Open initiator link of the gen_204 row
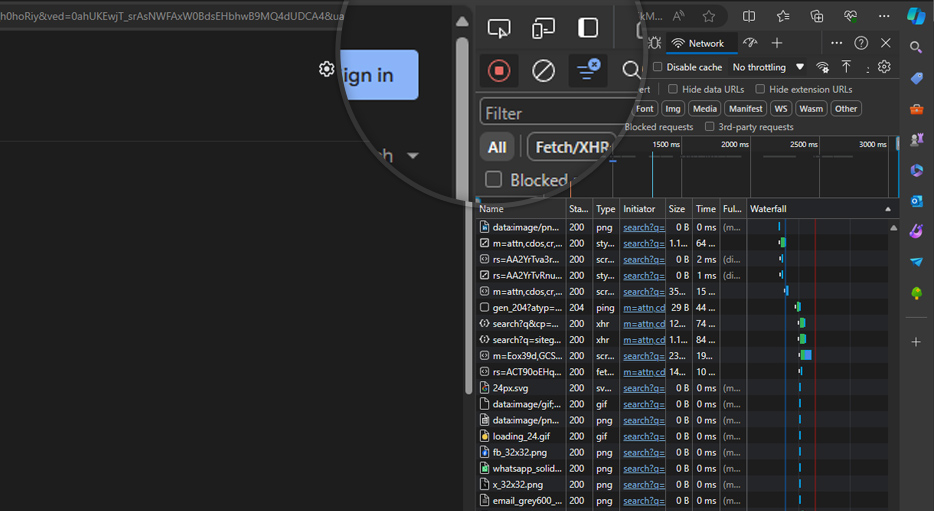 coord(644,308)
